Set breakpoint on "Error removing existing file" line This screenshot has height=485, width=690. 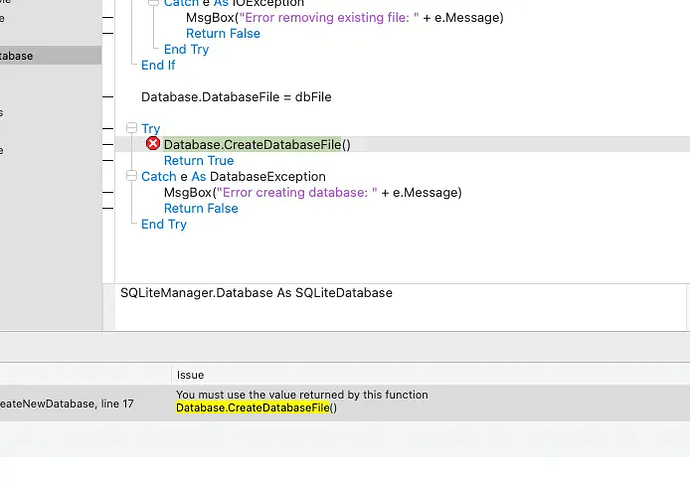pyautogui.click(x=108, y=18)
